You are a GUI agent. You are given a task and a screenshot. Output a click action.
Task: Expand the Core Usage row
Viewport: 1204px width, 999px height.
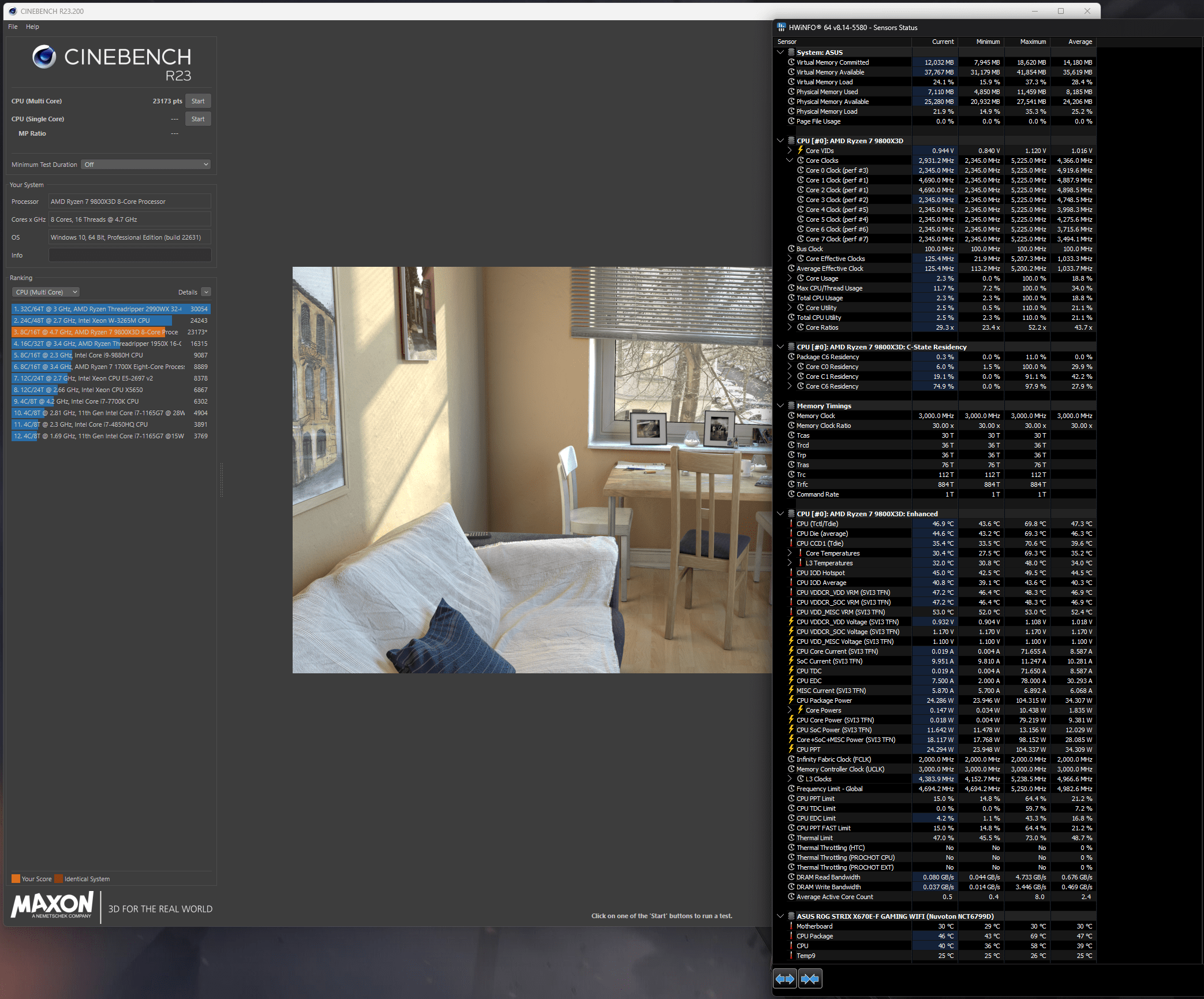[790, 278]
